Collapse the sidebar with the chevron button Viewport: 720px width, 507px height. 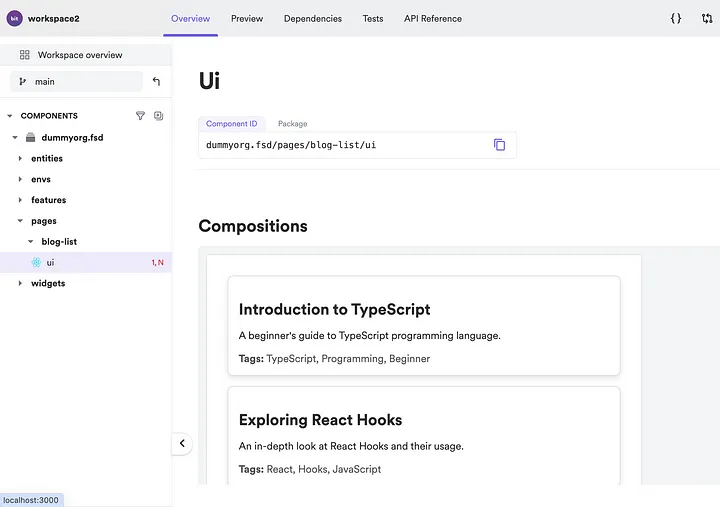[x=182, y=444]
